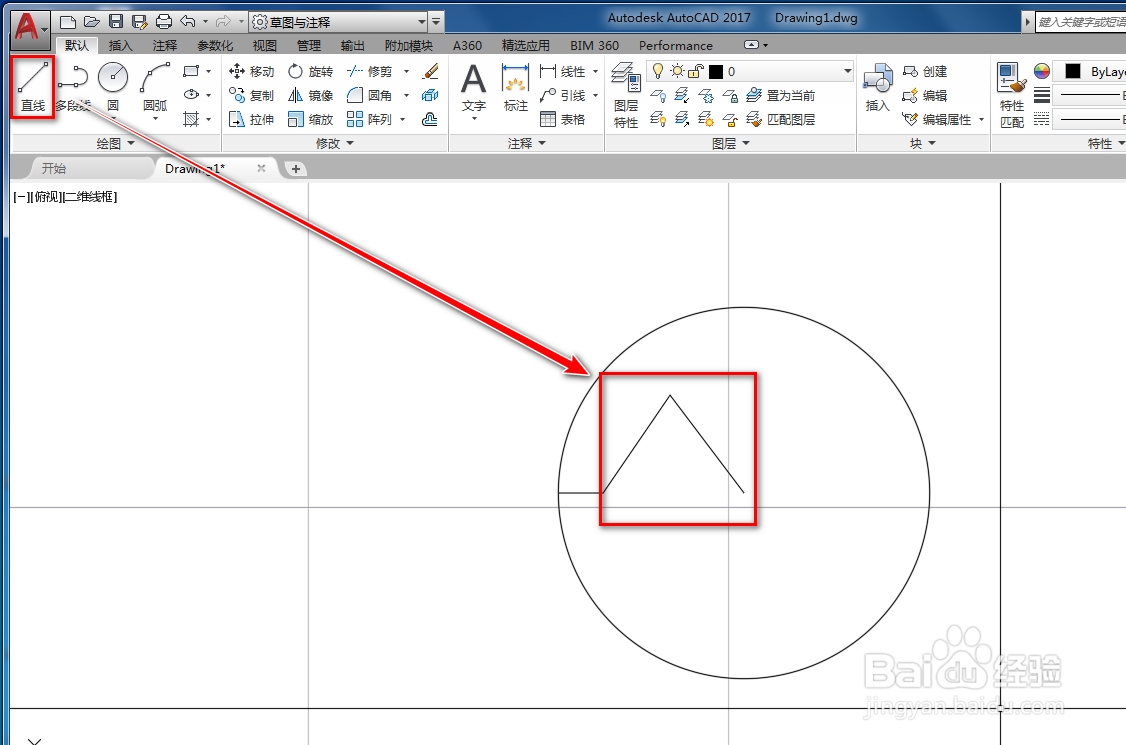This screenshot has height=745, width=1126.
Task: Open 图层特性 layer properties manager
Action: (x=625, y=95)
